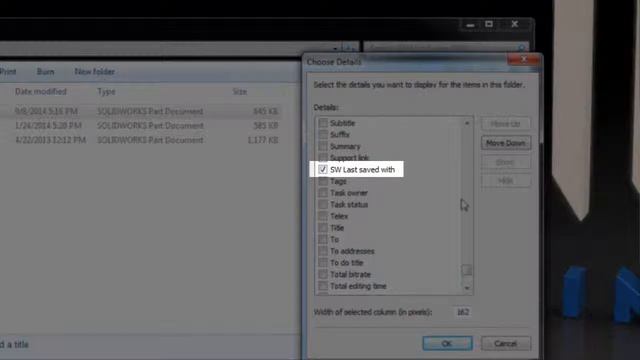Close the Choose Details dialog with X
The width and height of the screenshot is (640, 360).
pyautogui.click(x=523, y=60)
